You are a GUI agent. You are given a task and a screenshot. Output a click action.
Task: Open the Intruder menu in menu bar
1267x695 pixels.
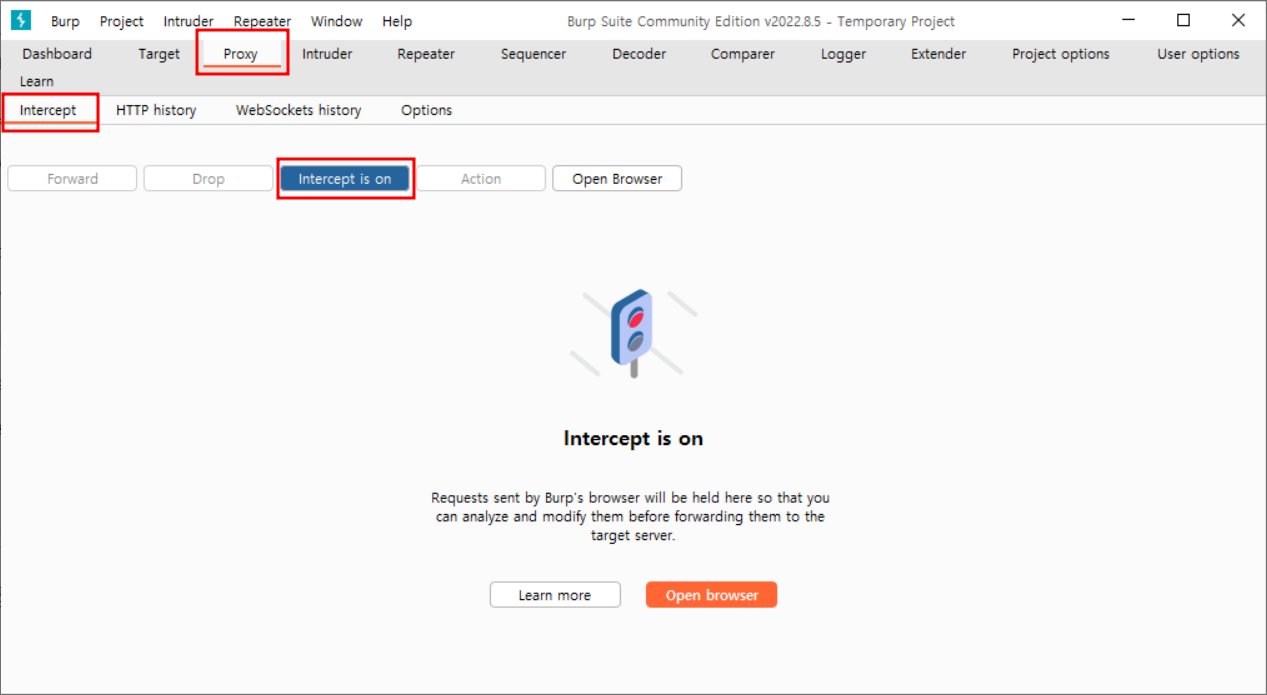coord(188,21)
